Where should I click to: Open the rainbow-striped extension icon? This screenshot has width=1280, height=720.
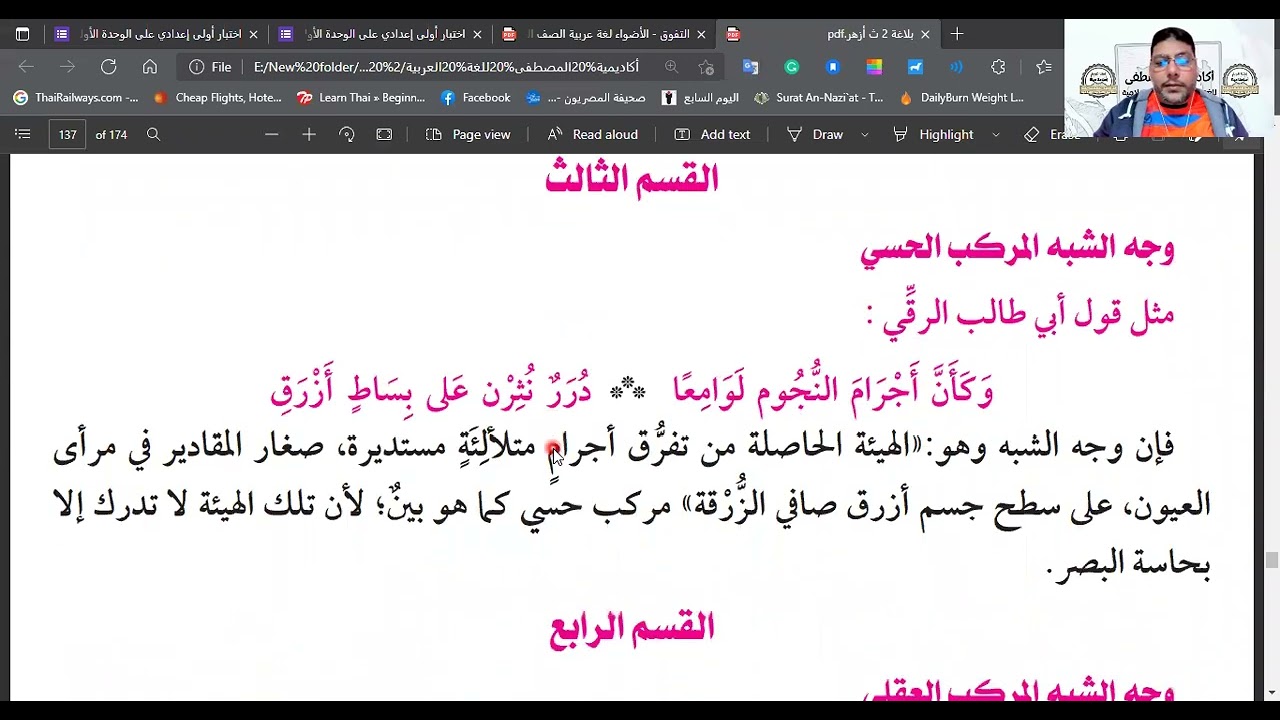click(x=874, y=67)
